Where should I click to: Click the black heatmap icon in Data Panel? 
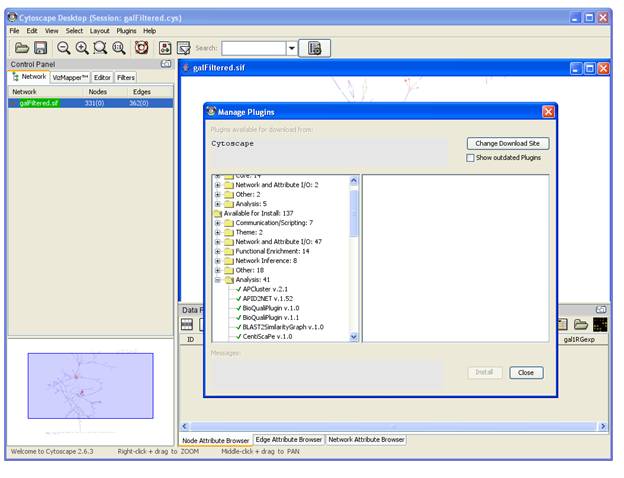point(600,324)
